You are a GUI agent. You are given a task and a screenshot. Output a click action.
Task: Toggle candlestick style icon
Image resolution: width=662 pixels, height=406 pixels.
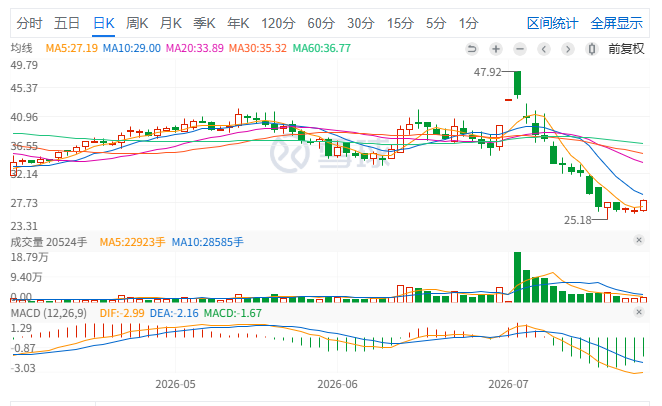pos(592,49)
